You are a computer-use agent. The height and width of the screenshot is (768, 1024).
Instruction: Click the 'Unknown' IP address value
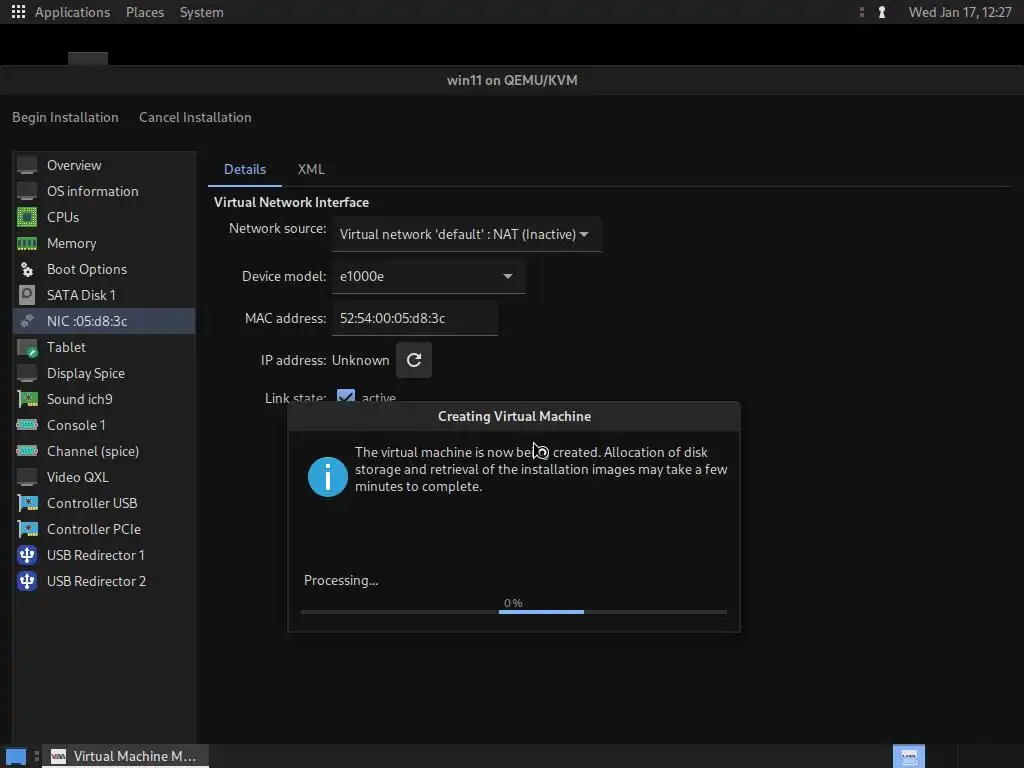pos(360,360)
